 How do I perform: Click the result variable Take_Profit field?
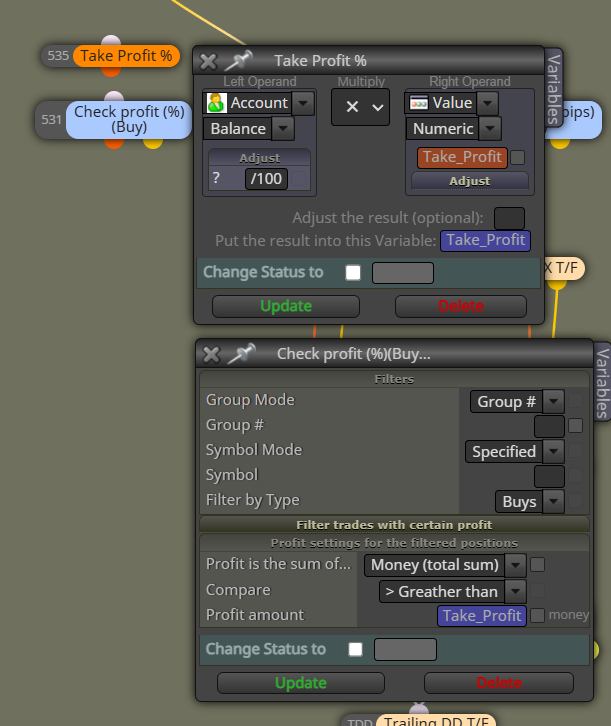[485, 241]
